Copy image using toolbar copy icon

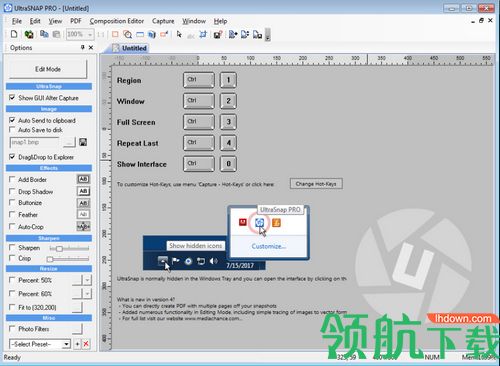pos(44,34)
